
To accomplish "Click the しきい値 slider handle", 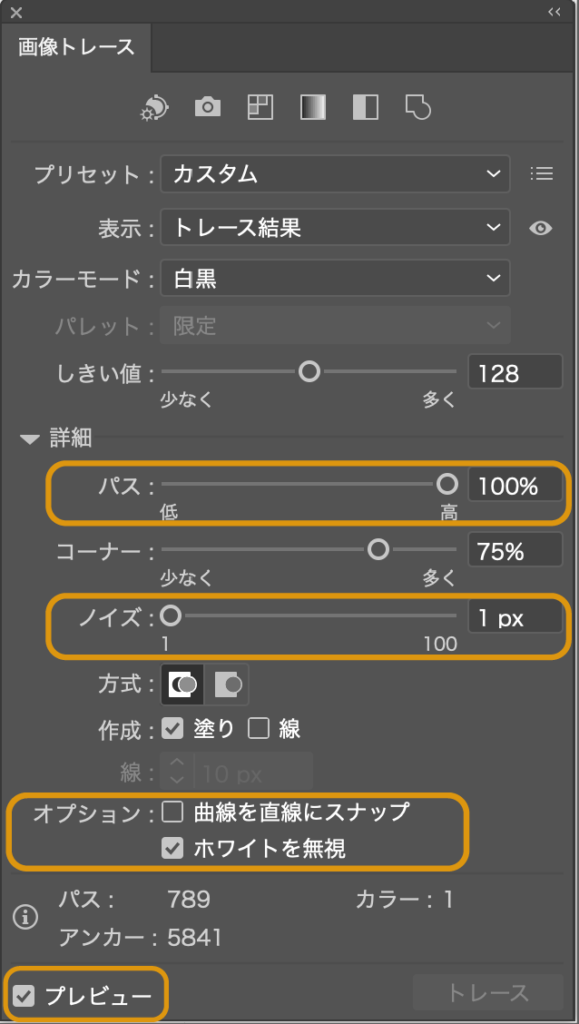I will click(x=309, y=372).
